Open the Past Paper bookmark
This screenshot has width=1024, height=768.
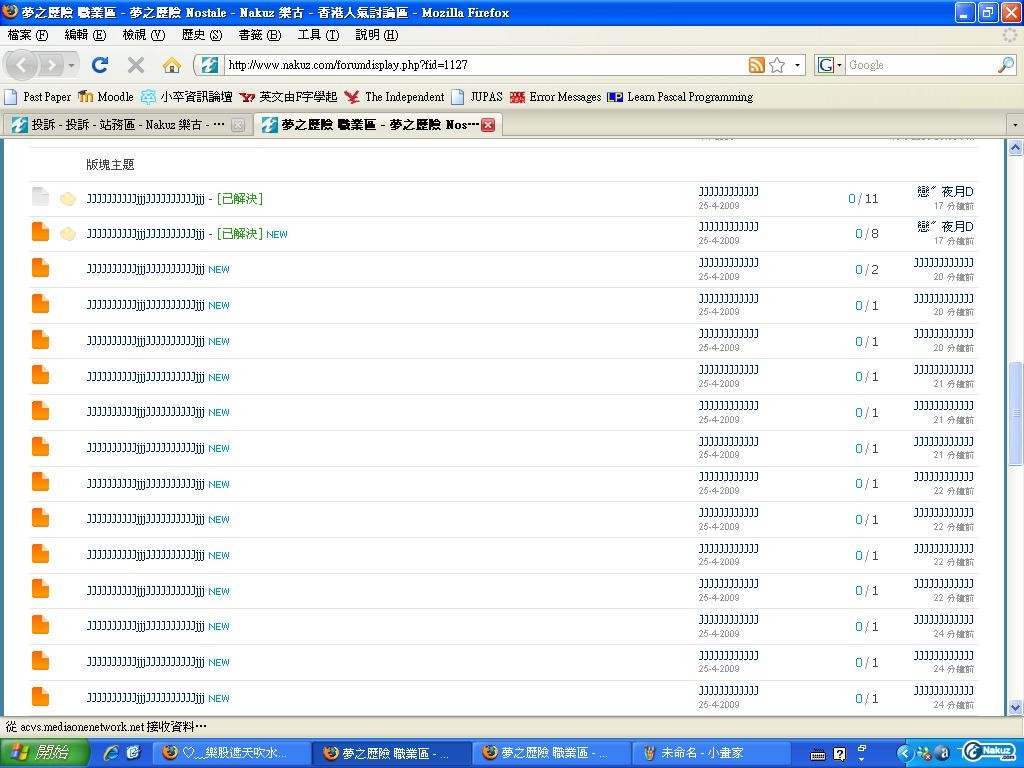38,97
